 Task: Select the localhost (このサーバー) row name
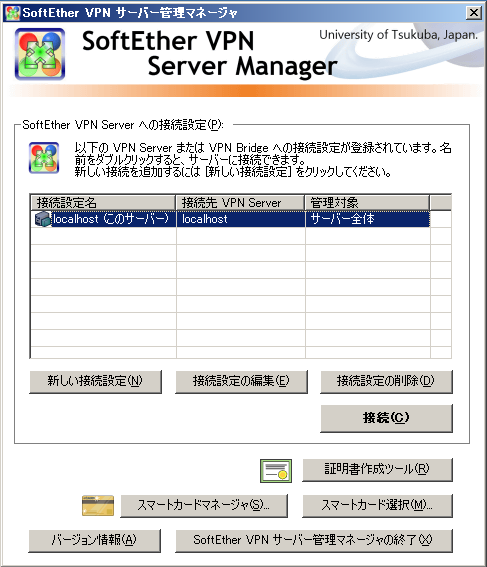click(x=111, y=219)
